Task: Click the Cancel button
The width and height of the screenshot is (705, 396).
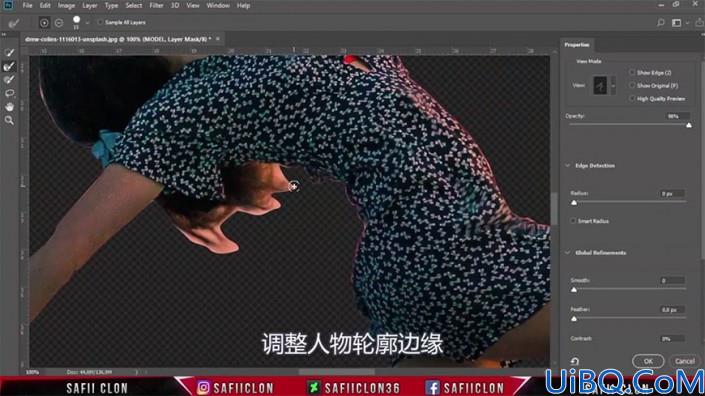Action: tap(685, 361)
